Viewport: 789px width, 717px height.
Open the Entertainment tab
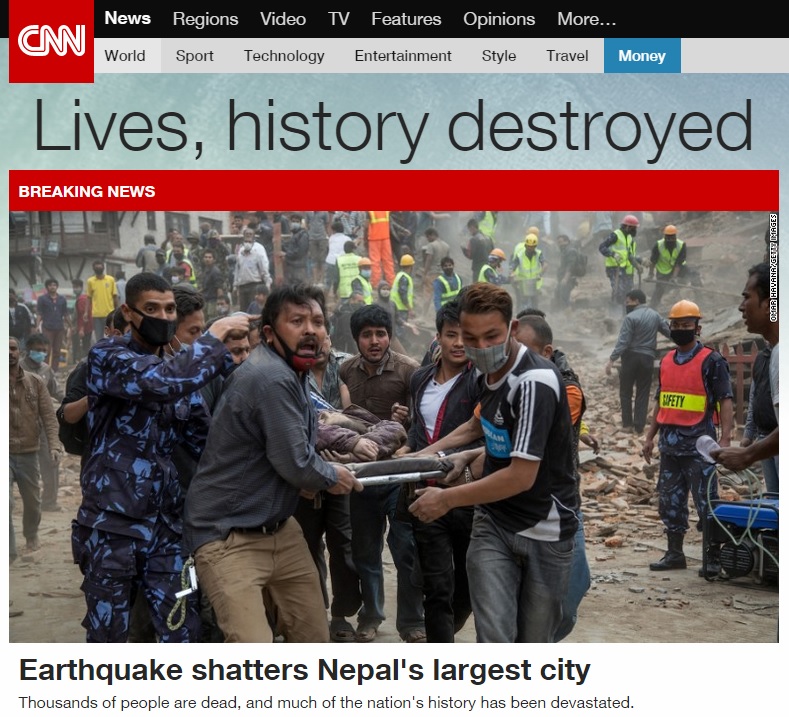[403, 56]
